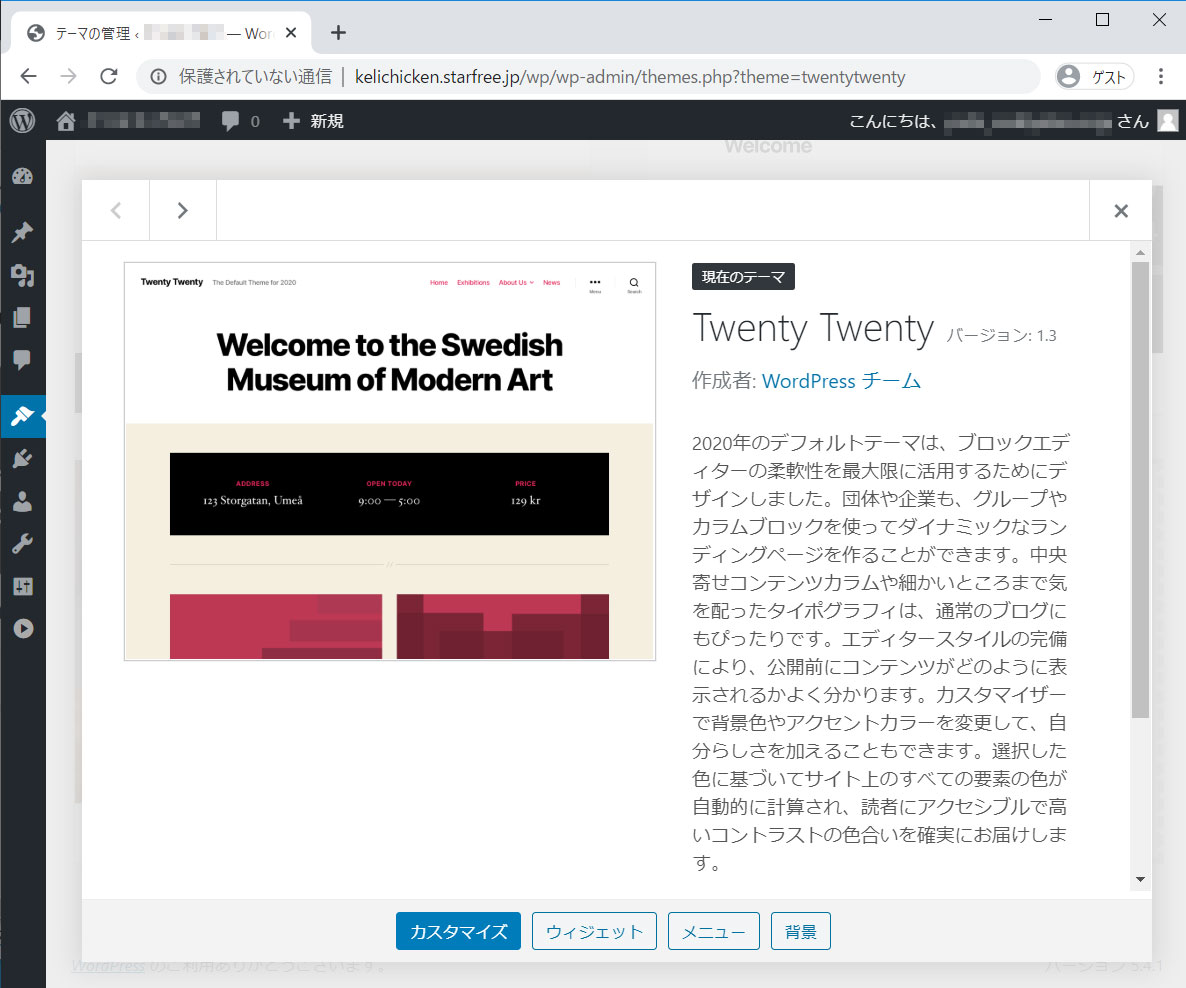The image size is (1186, 988).
Task: Open the ゲスト profile button
Action: [1094, 76]
